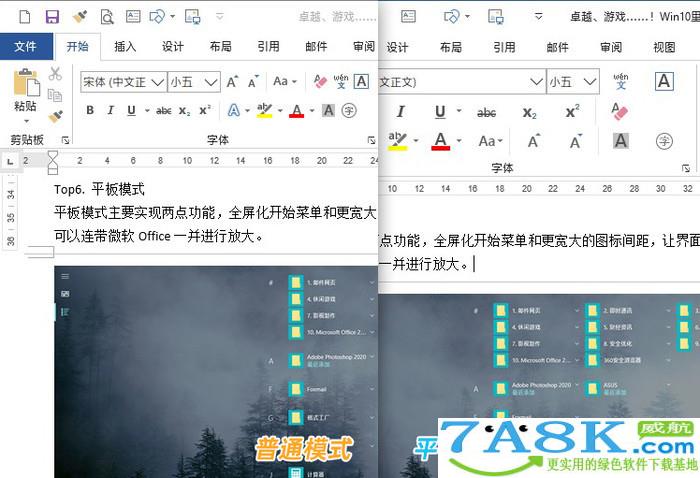
Task: Click Phonetic Guide wén icon in left window
Action: point(341,81)
